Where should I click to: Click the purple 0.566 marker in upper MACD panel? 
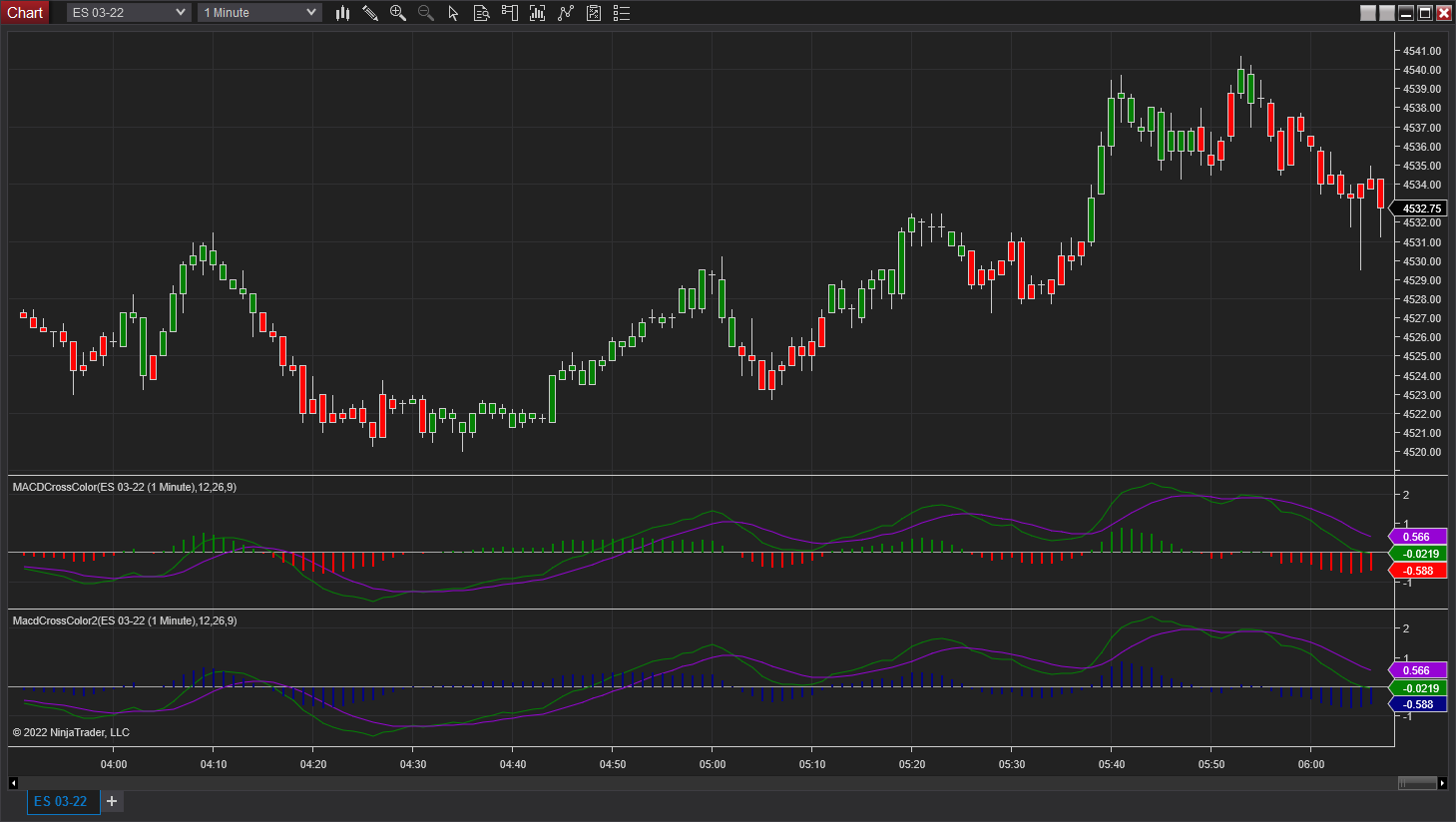coord(1417,537)
